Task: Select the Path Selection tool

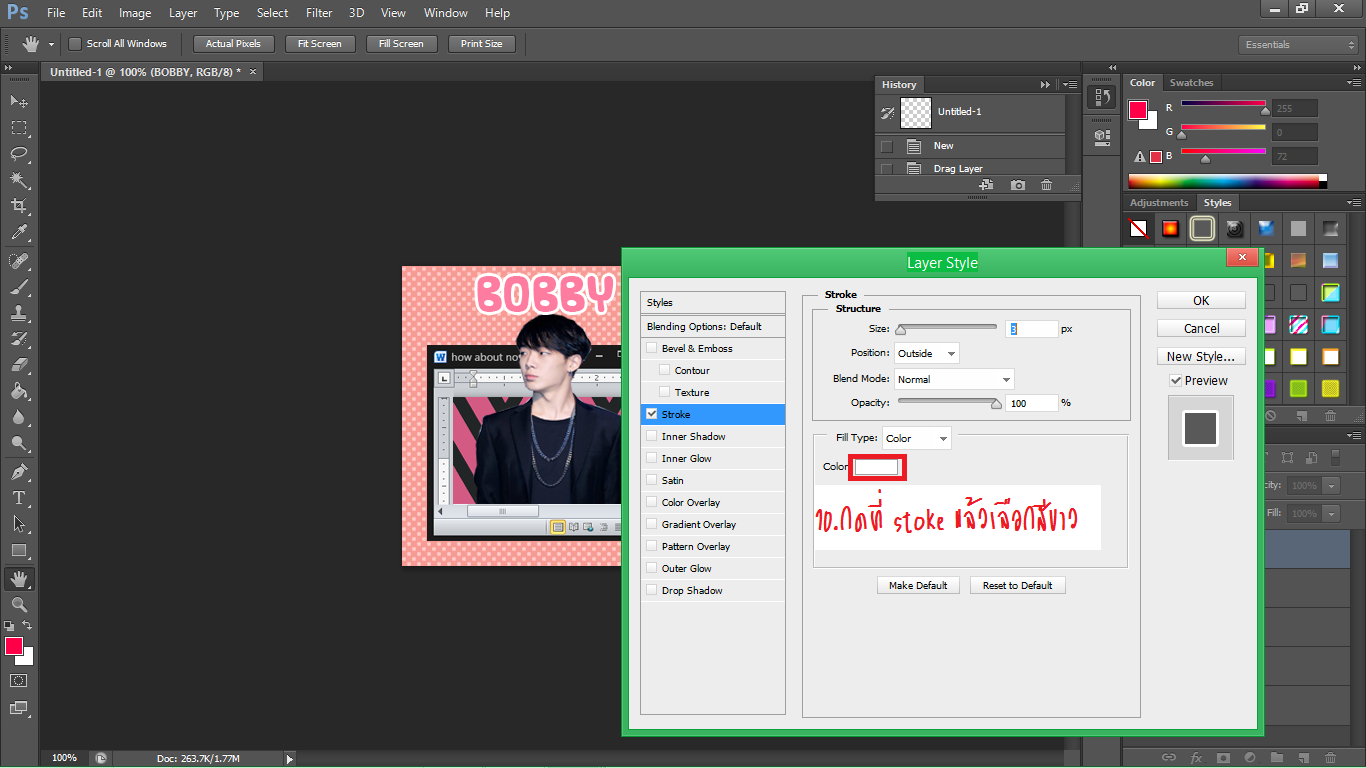Action: [x=19, y=524]
